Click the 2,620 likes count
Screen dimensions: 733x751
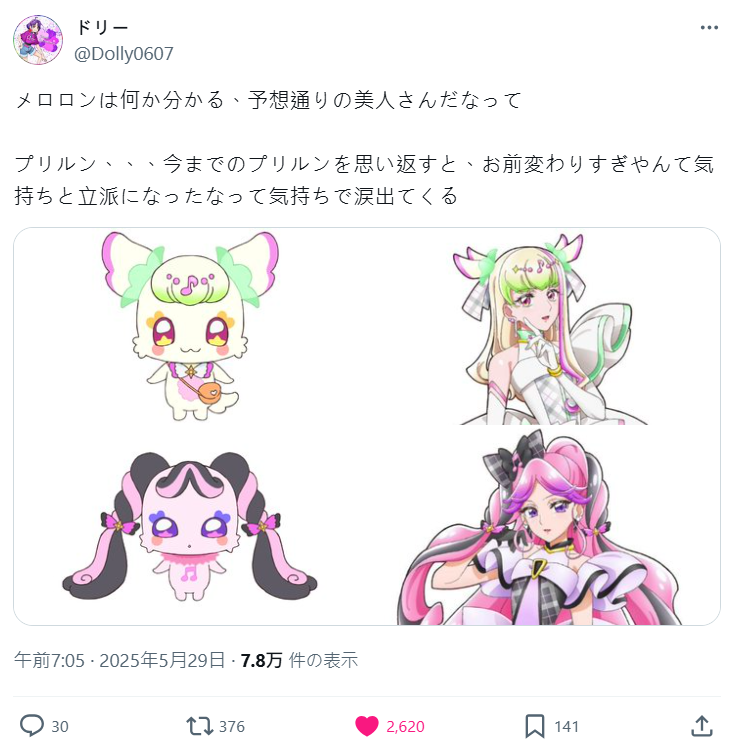[405, 727]
